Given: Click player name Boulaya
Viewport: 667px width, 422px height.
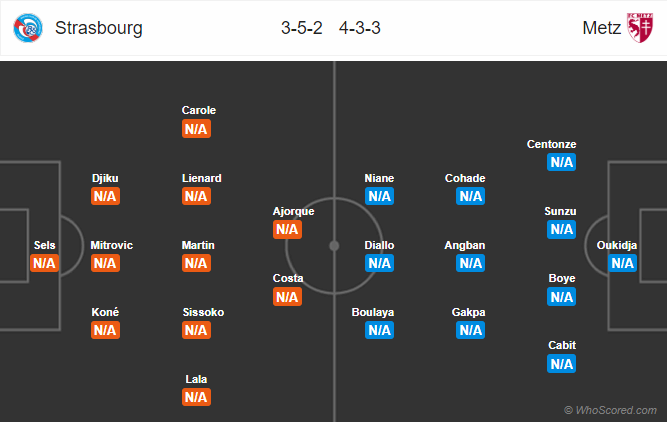Looking at the screenshot, I should tap(373, 312).
